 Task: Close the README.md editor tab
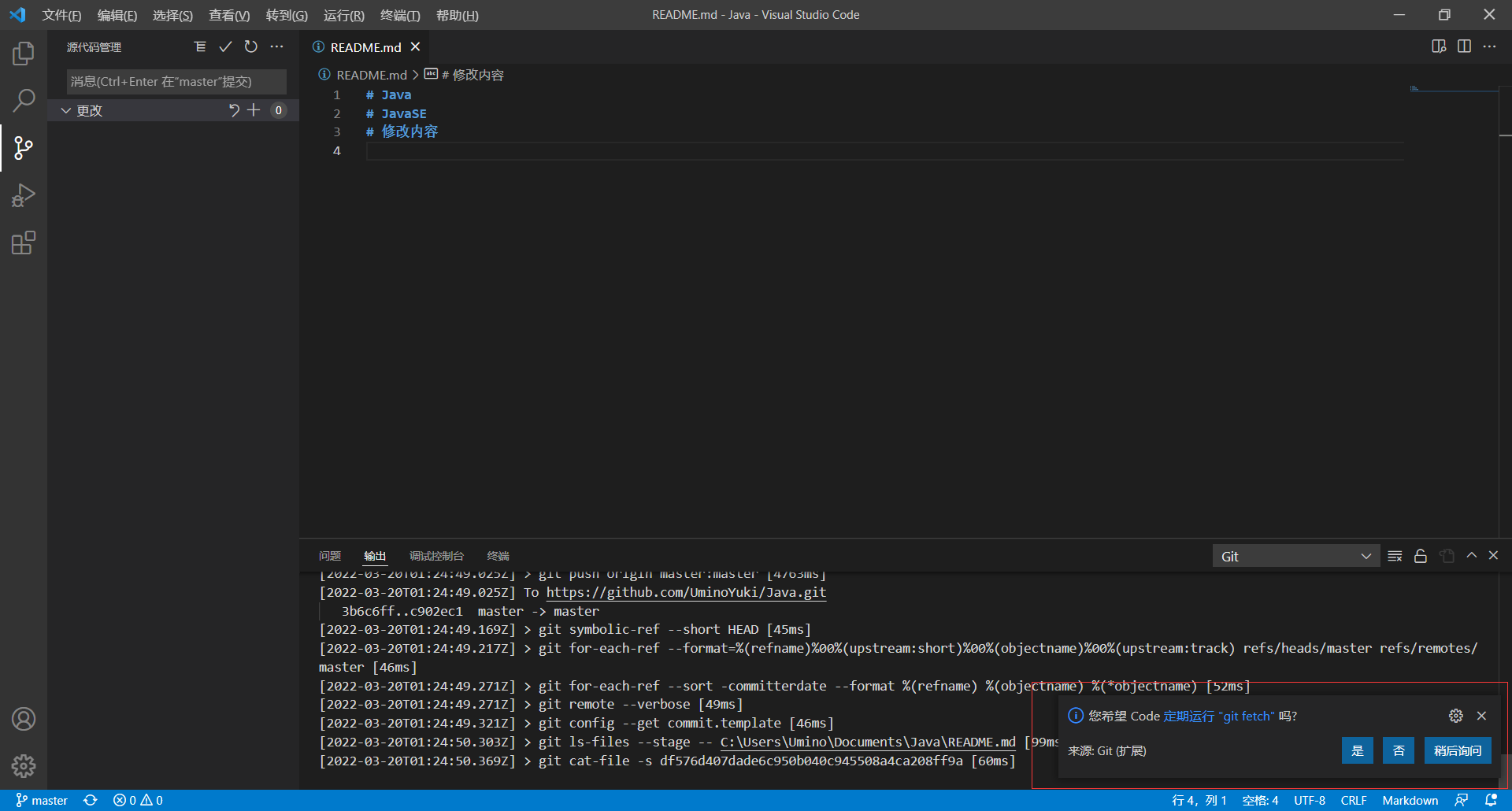pos(415,47)
